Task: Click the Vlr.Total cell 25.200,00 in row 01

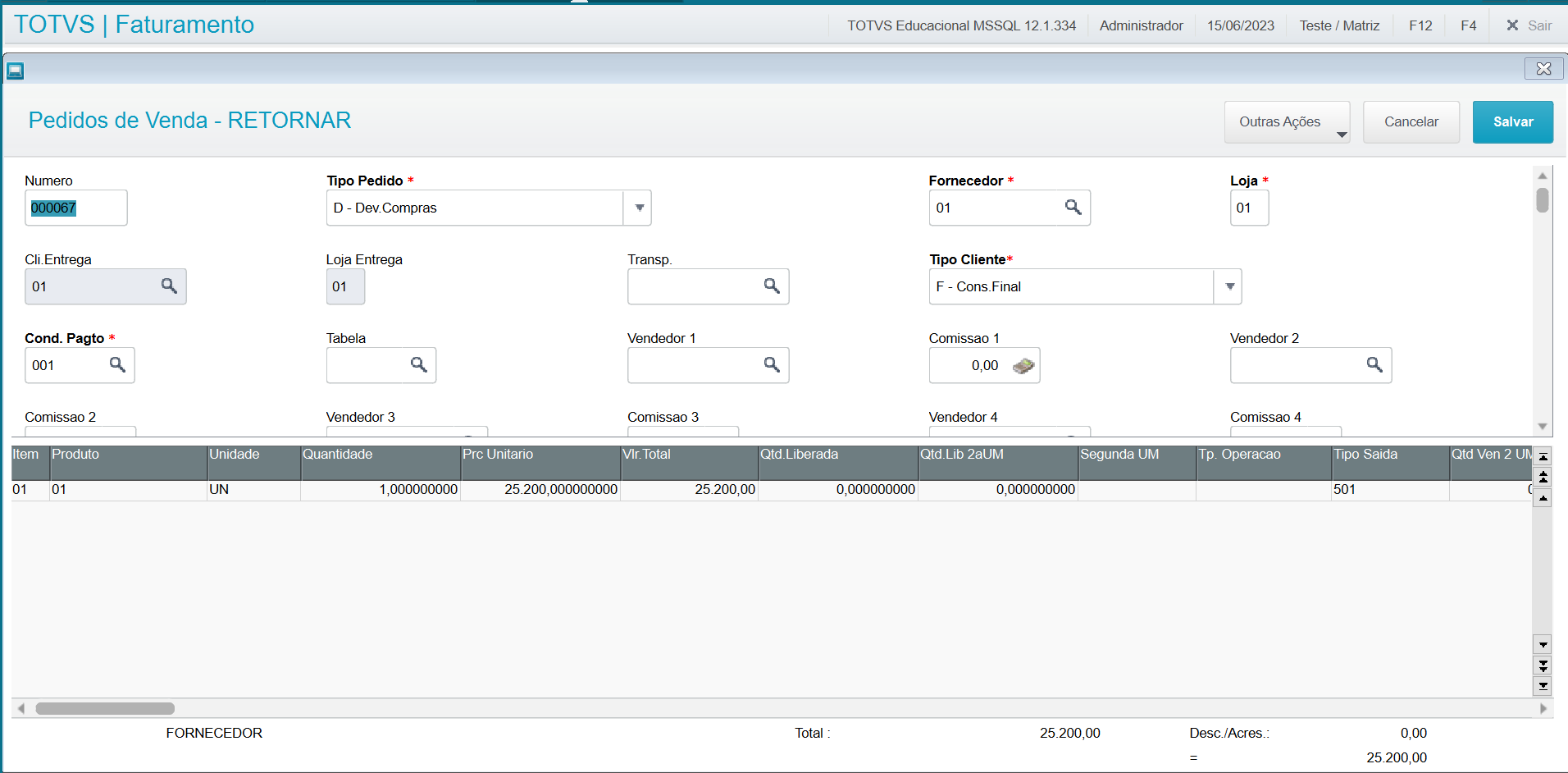Action: point(689,490)
